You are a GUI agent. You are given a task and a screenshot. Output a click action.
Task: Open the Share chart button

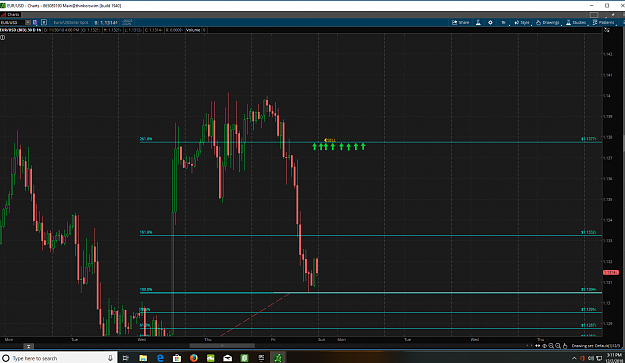tap(460, 23)
